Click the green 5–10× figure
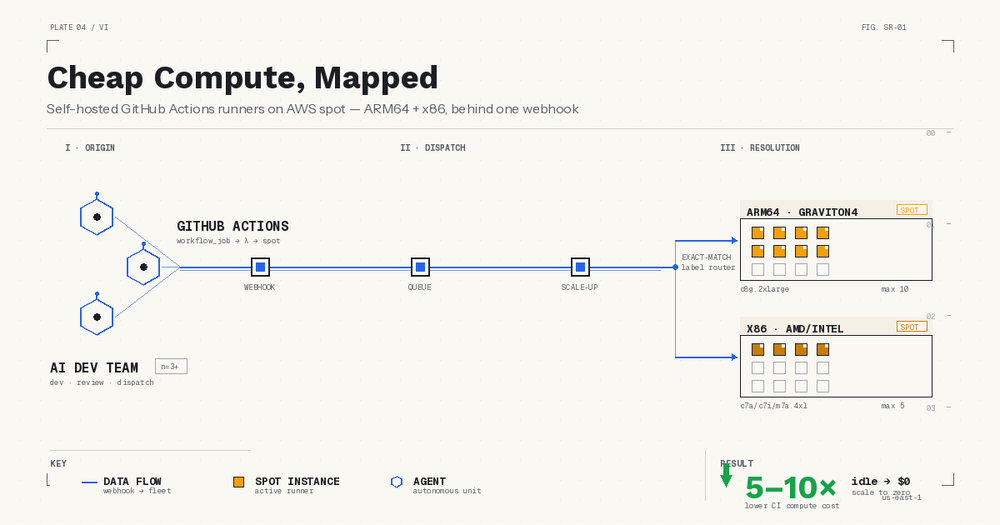The image size is (1000, 525). (x=791, y=488)
